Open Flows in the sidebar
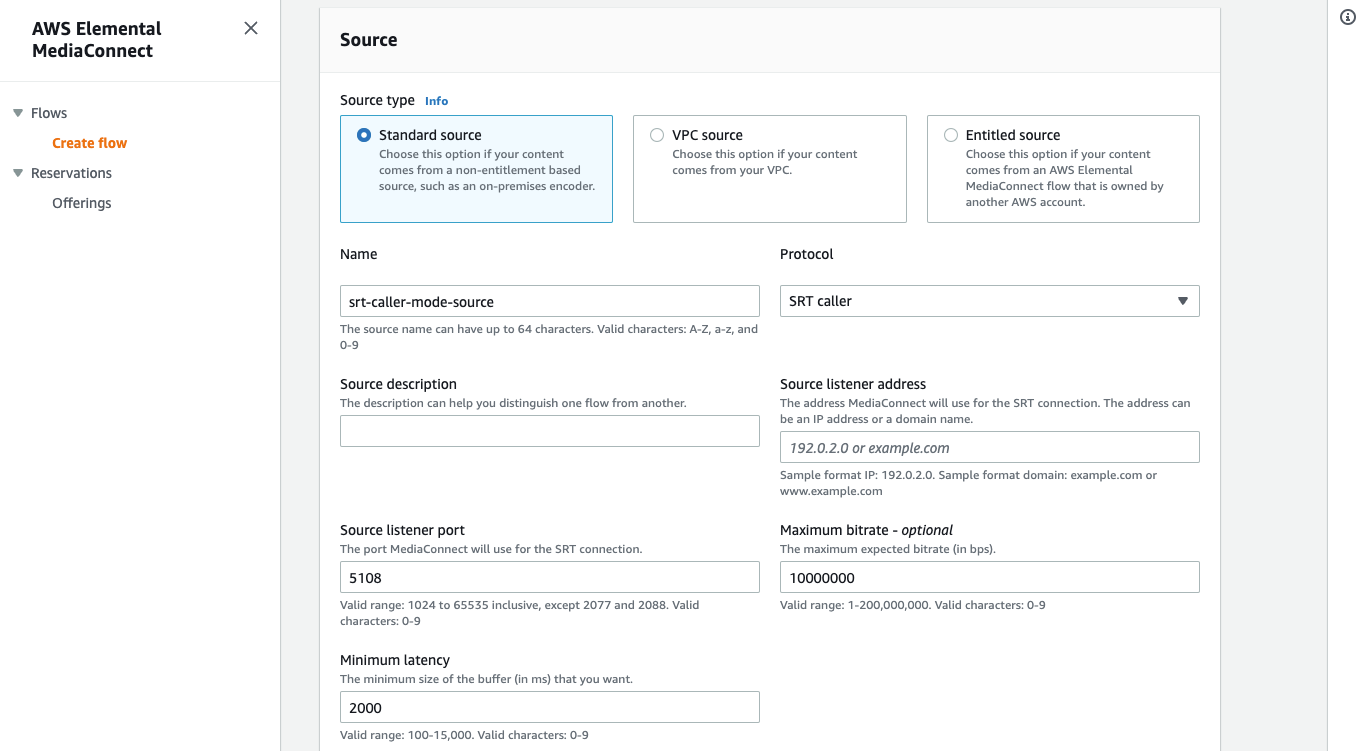Screen dimensions: 1368x751 point(49,113)
